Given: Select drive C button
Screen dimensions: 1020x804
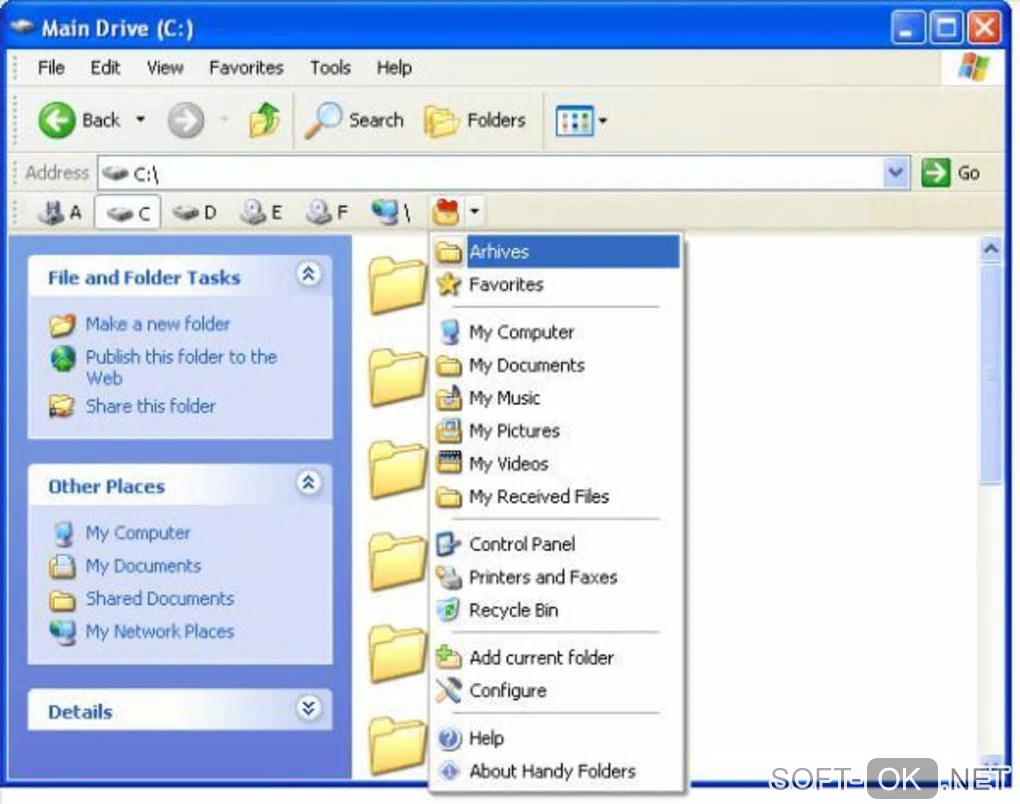Looking at the screenshot, I should [x=128, y=212].
